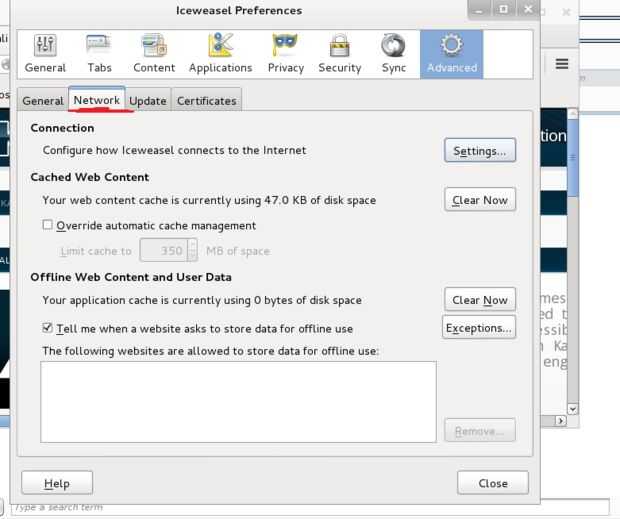
Task: Click the 'Cached Web Content' heading
Action: pos(90,177)
